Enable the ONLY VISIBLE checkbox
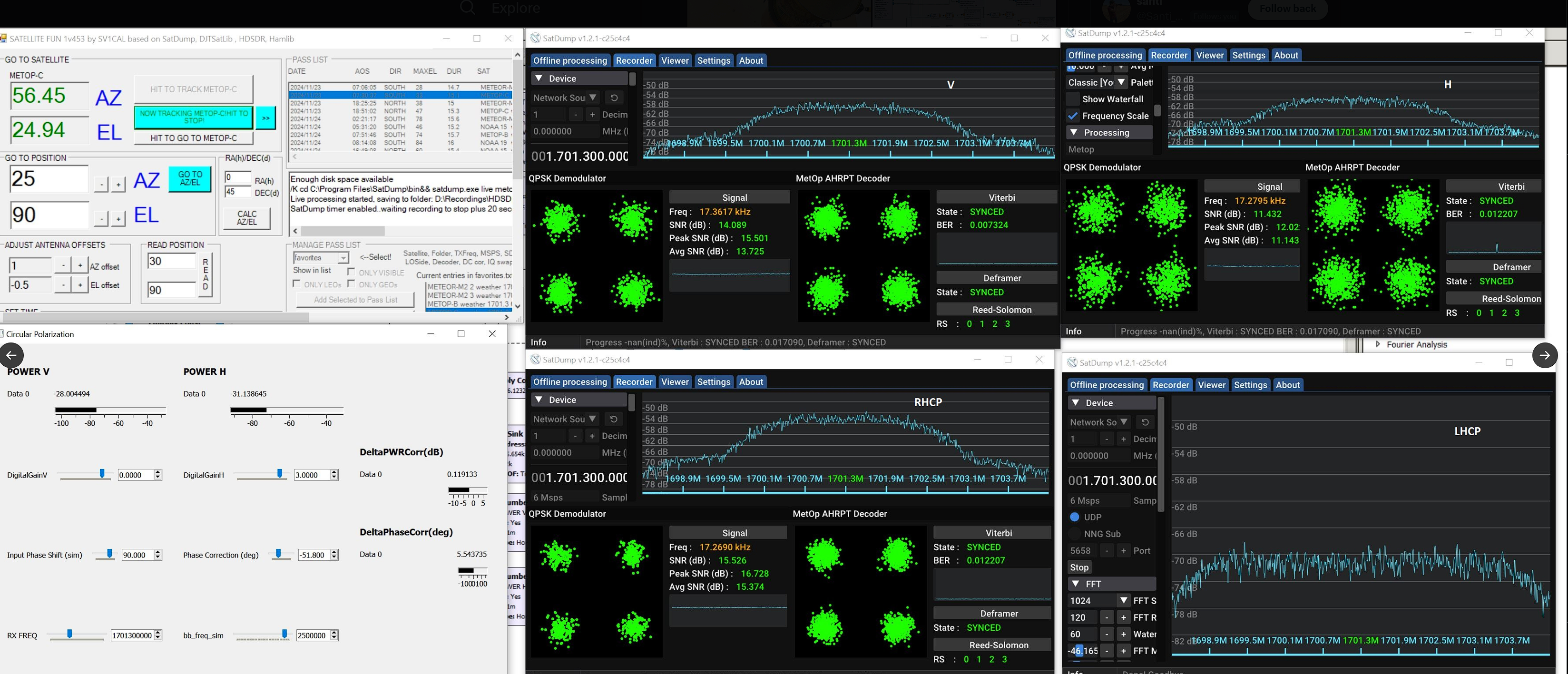Viewport: 1568px width, 674px height. (351, 272)
